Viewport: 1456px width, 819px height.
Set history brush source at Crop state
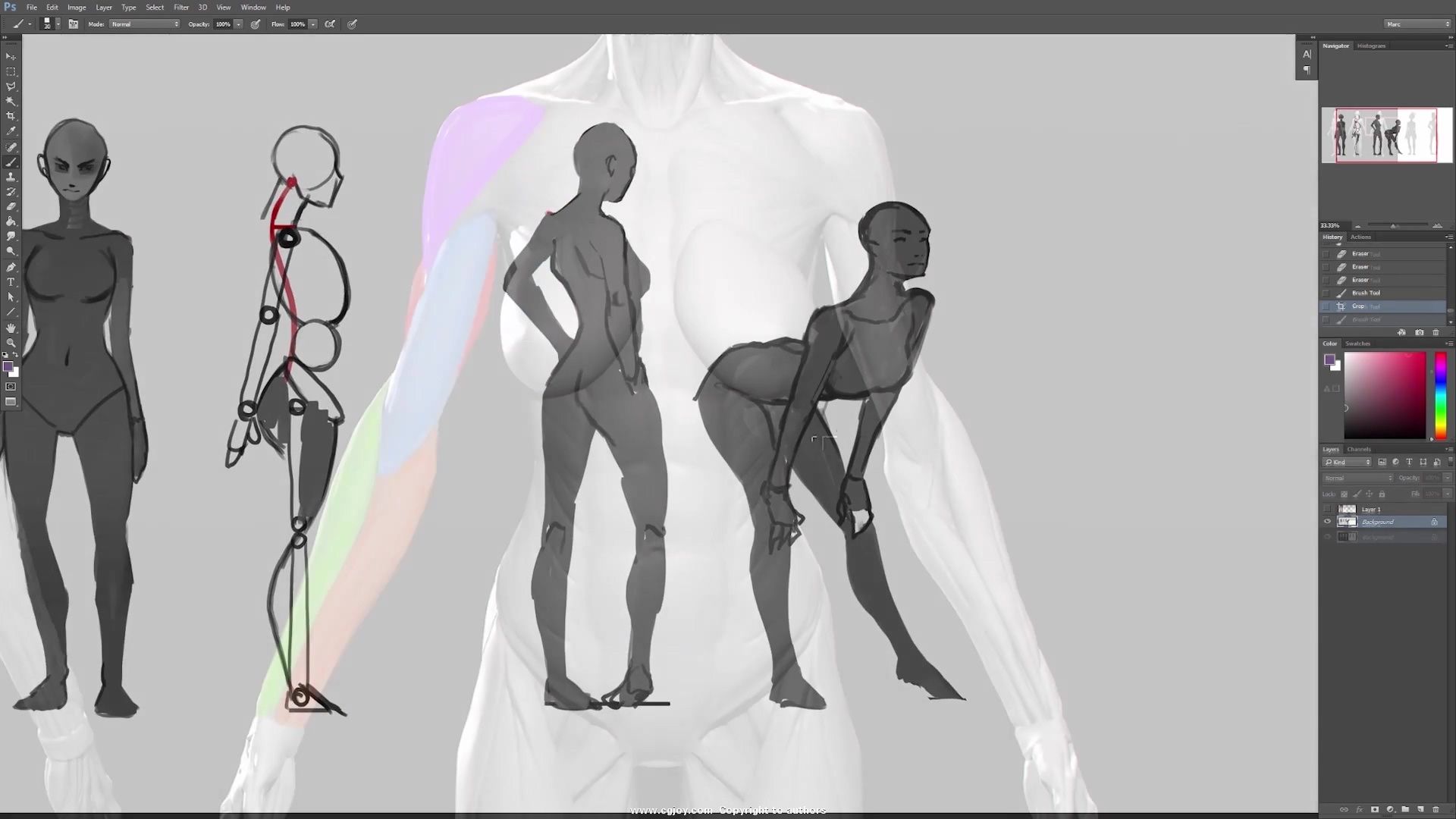click(x=1326, y=306)
